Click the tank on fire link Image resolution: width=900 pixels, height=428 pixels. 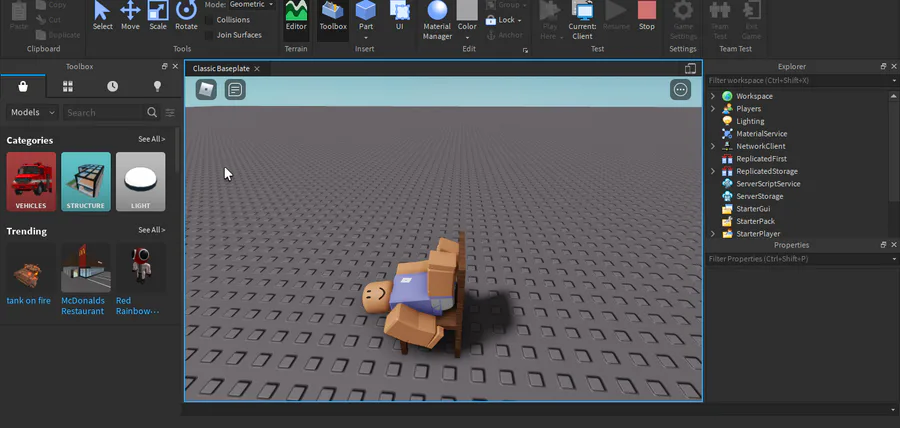(29, 301)
